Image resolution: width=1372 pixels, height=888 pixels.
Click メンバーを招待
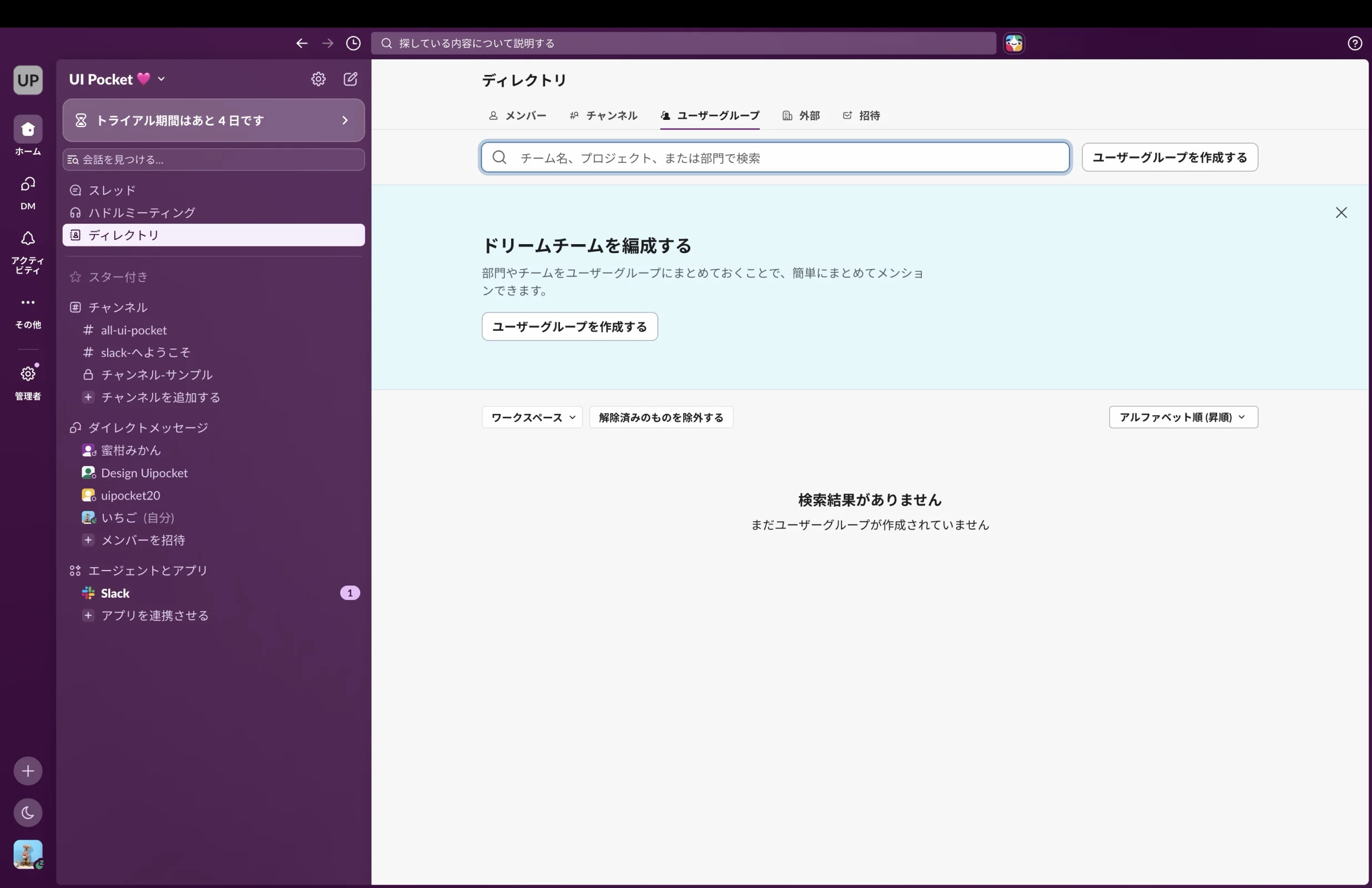(213, 539)
